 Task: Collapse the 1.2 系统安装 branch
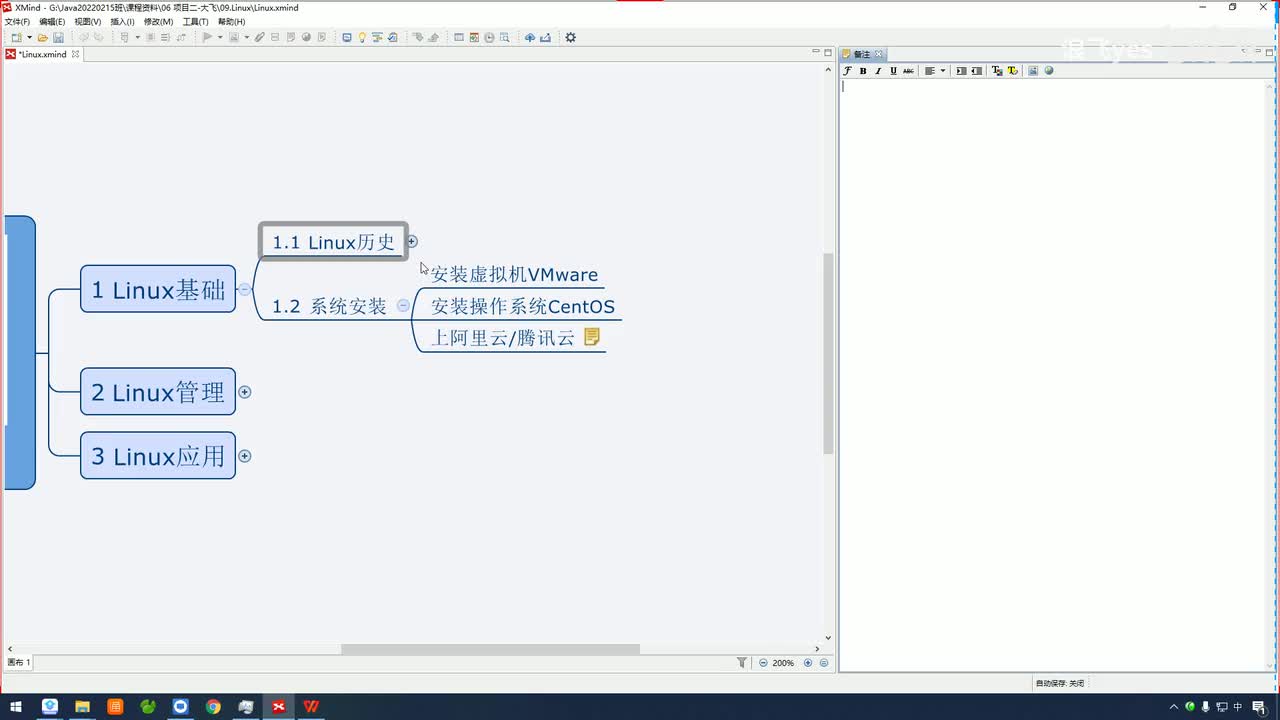[403, 305]
